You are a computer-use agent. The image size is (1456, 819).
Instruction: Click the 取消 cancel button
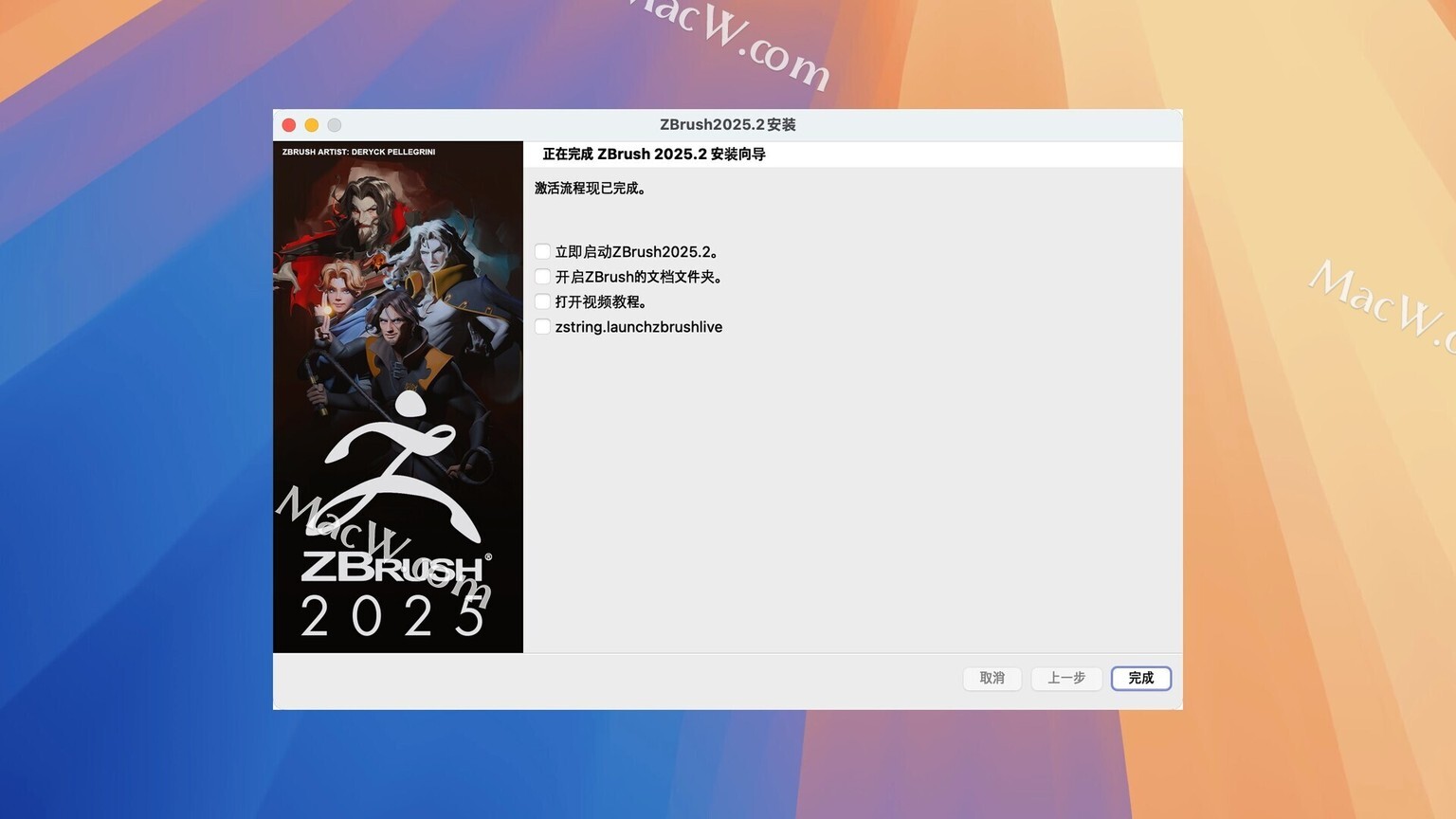(992, 678)
